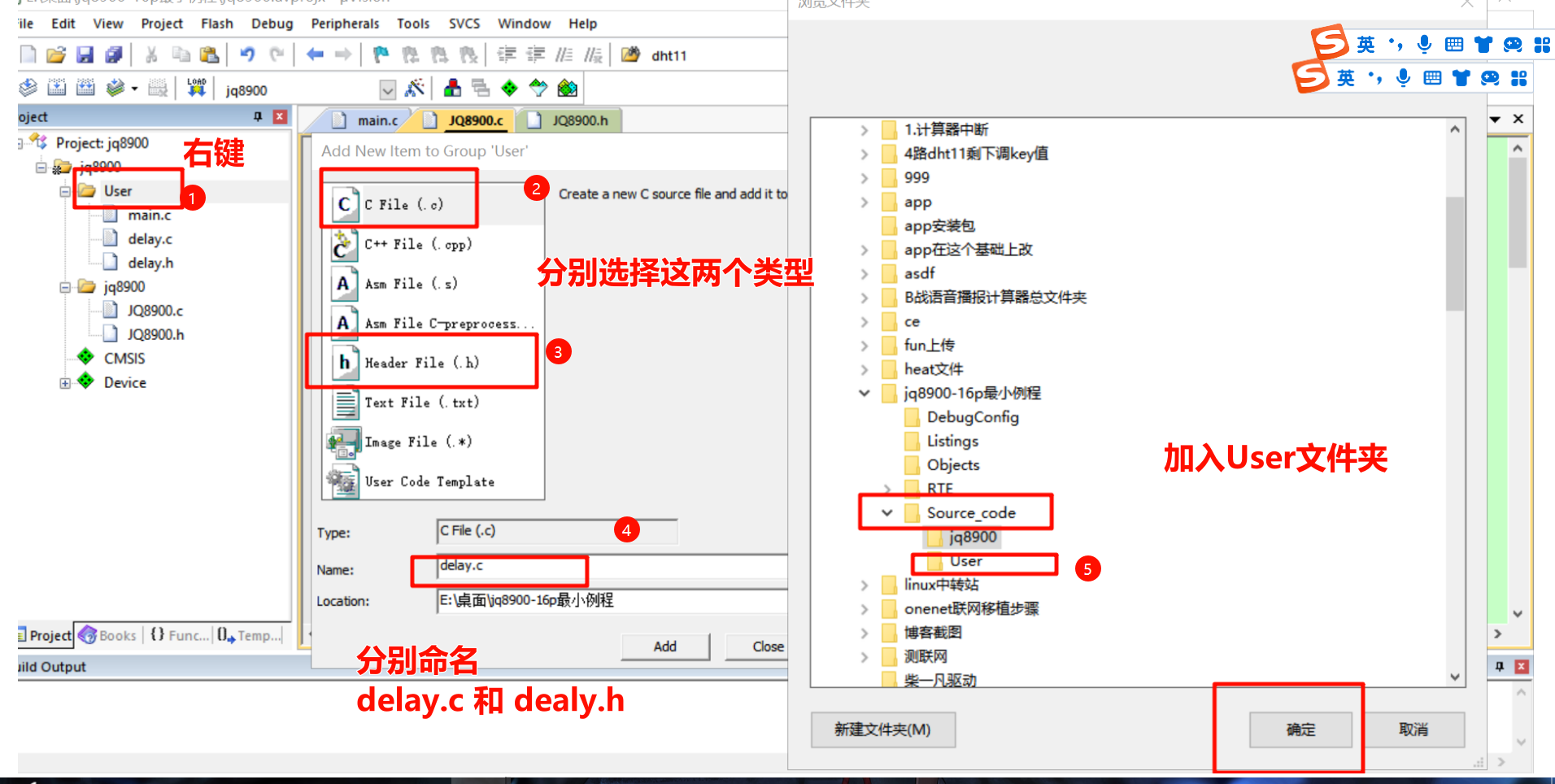Click the LOAD download-to-flash icon
This screenshot has width=1555, height=784.
click(196, 88)
